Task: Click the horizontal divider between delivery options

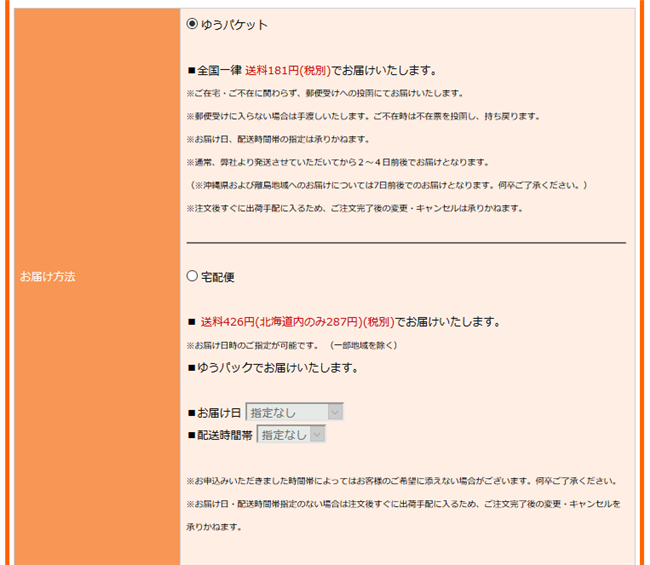Action: [406, 242]
